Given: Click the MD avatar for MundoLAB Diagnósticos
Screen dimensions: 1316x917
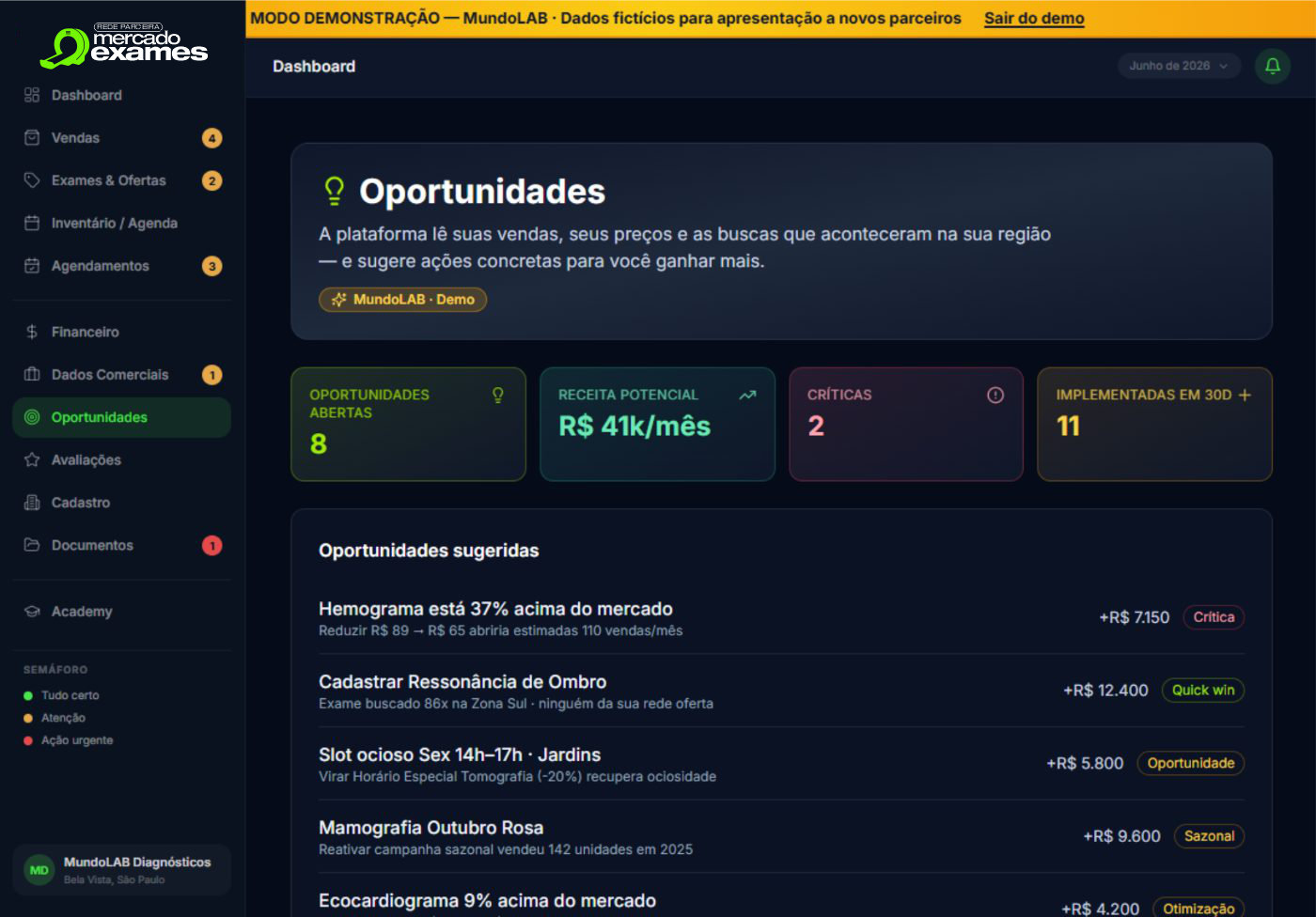Looking at the screenshot, I should tap(39, 870).
